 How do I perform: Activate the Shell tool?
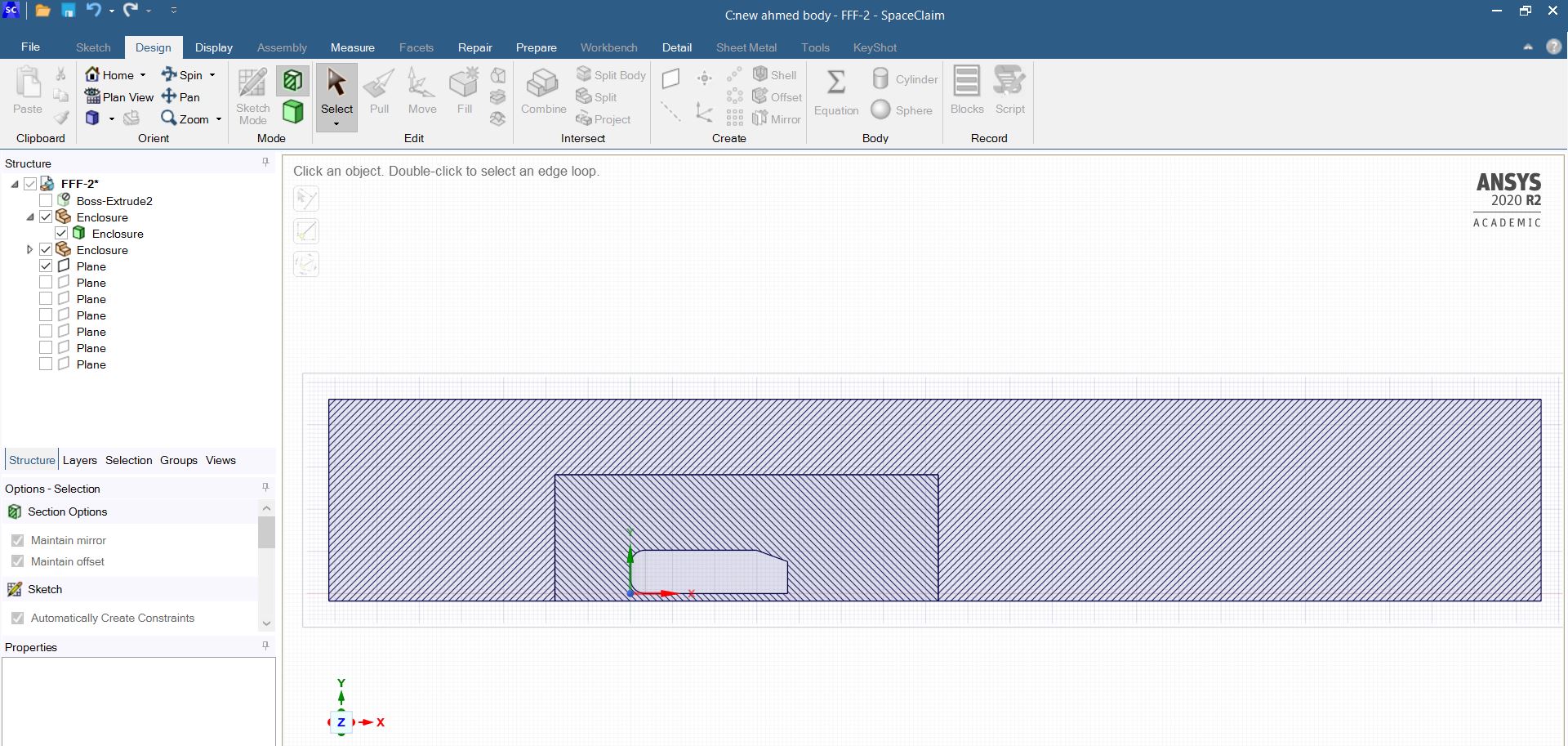coord(774,74)
